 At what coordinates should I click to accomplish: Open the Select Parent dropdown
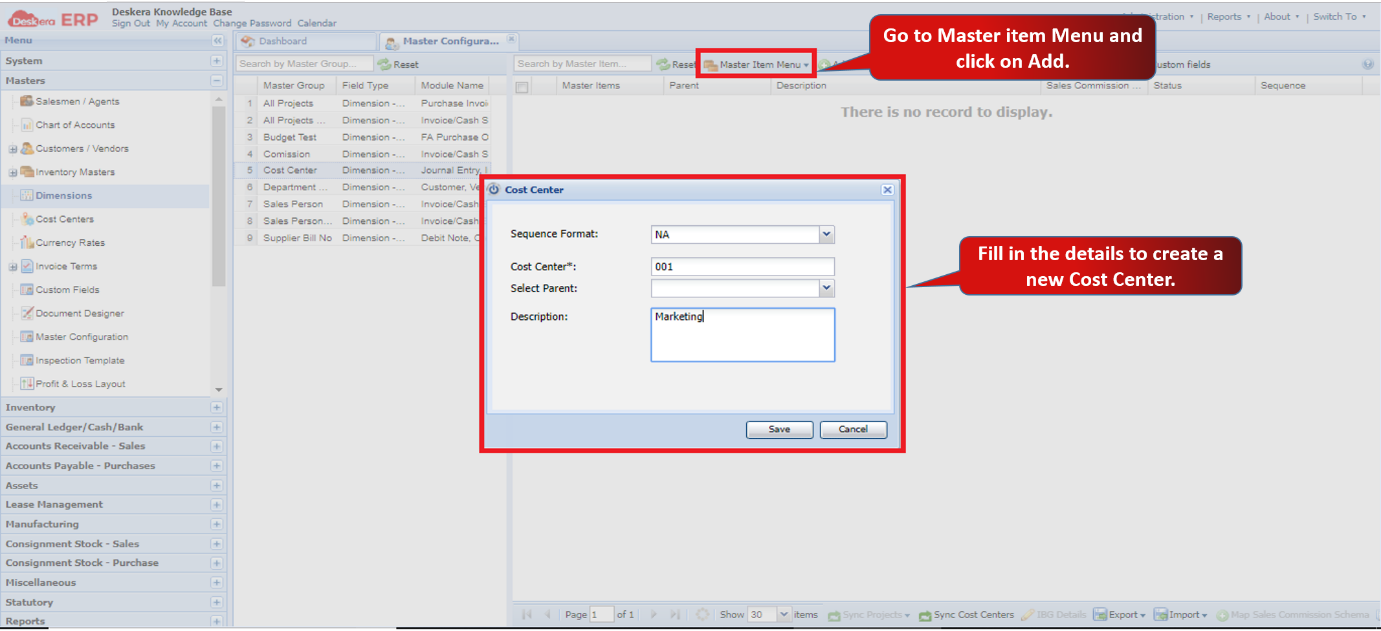(x=826, y=288)
